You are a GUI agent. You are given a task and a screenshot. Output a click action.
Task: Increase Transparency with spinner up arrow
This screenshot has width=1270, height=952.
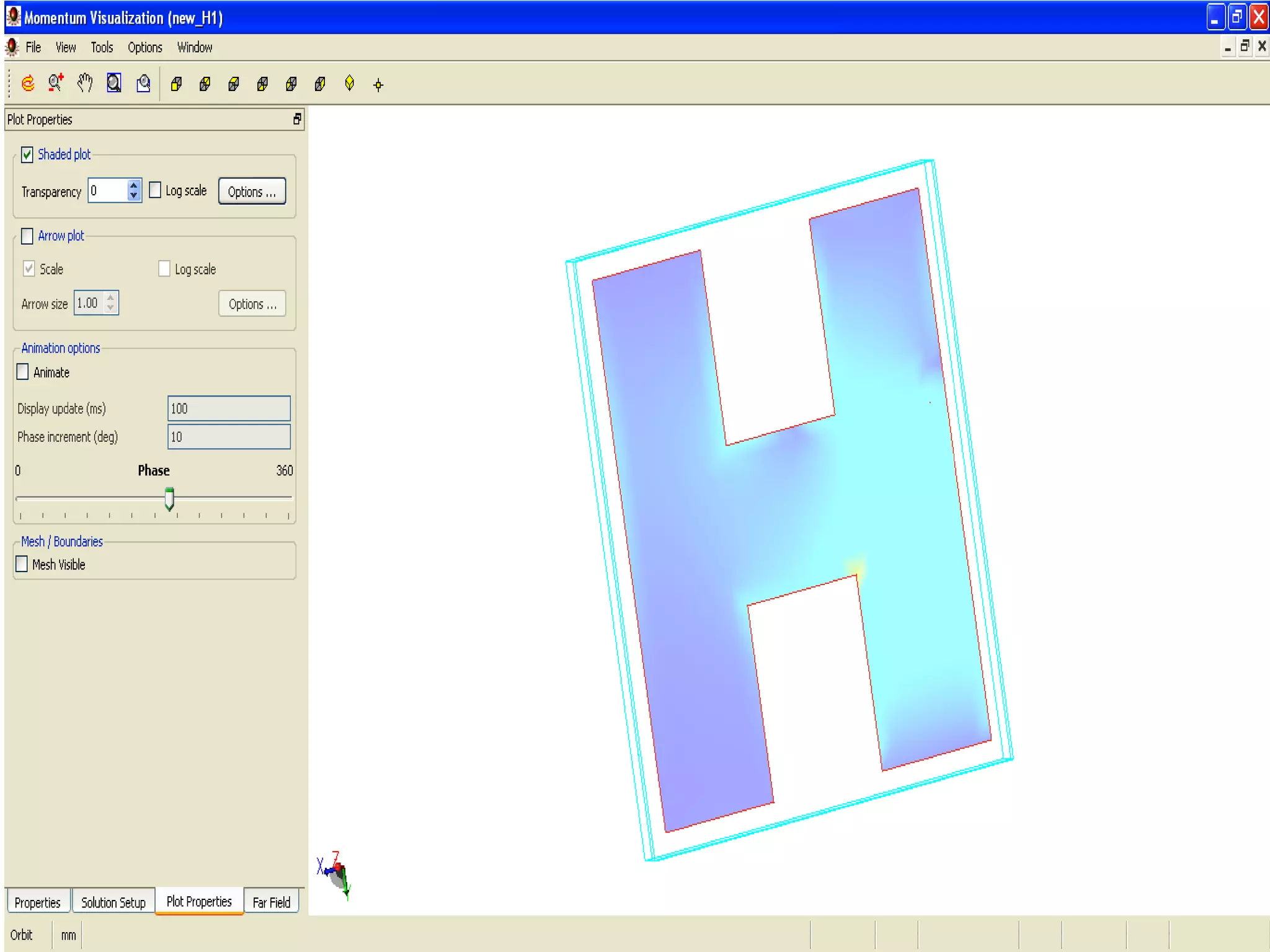(134, 185)
